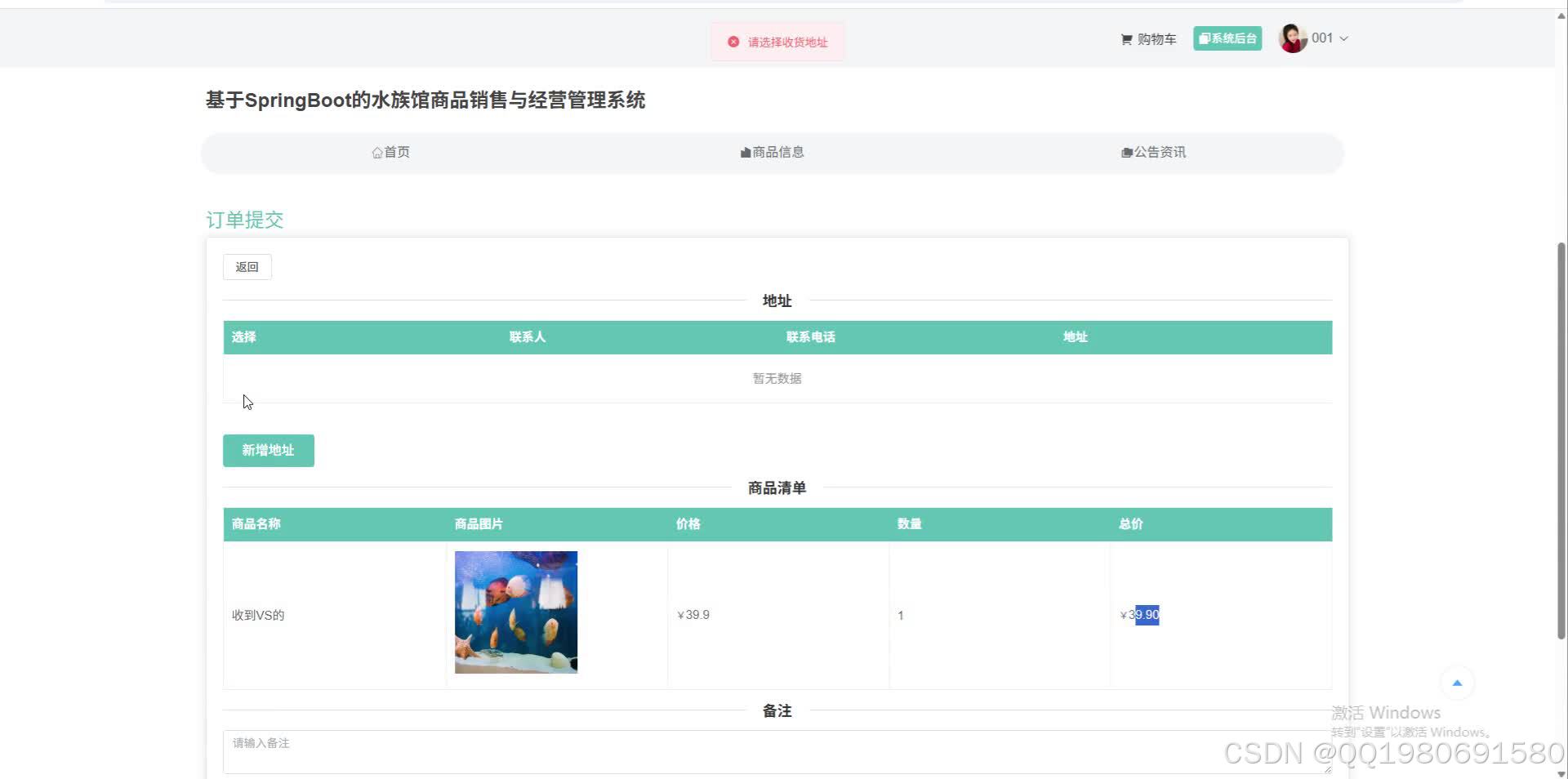Focus the 请输入备注 remarks text area
1568x779 pixels.
click(777, 752)
